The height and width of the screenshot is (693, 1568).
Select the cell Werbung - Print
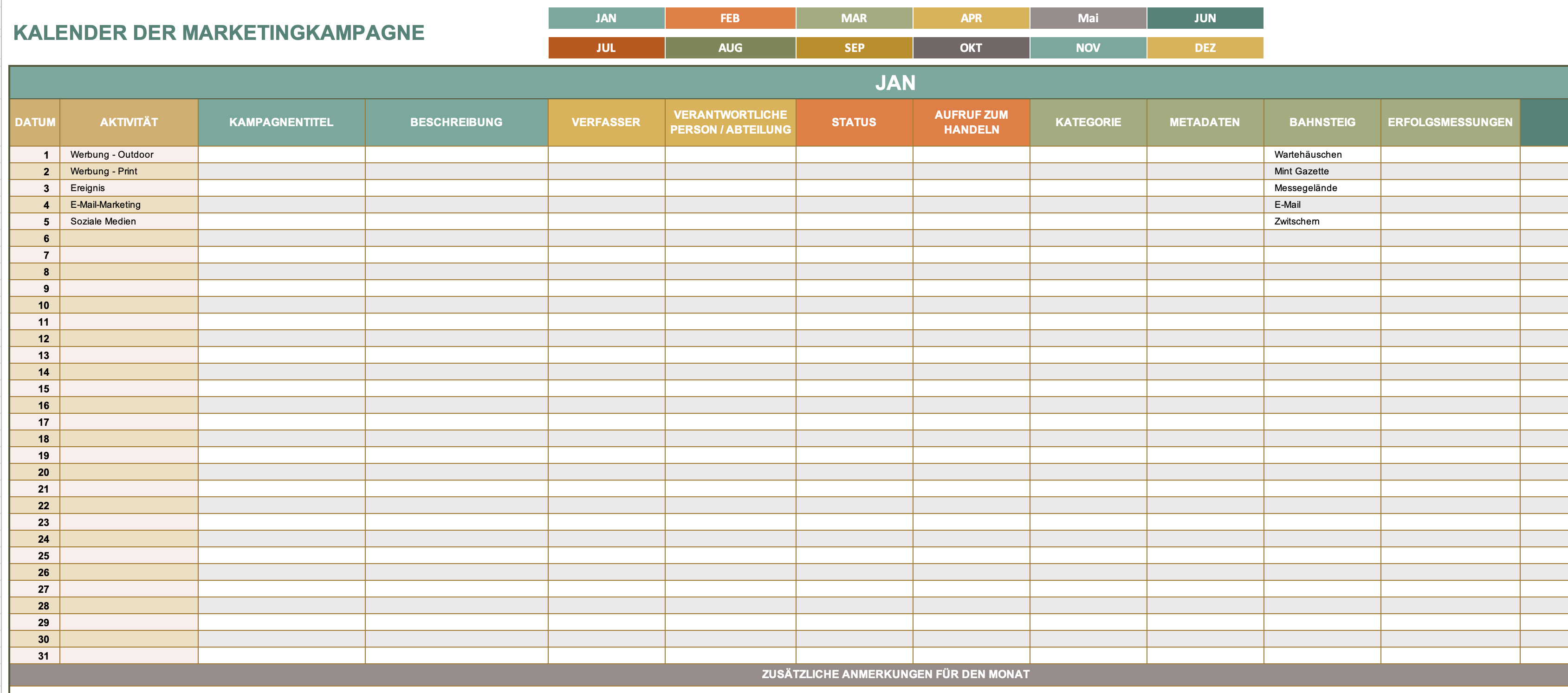[x=129, y=172]
